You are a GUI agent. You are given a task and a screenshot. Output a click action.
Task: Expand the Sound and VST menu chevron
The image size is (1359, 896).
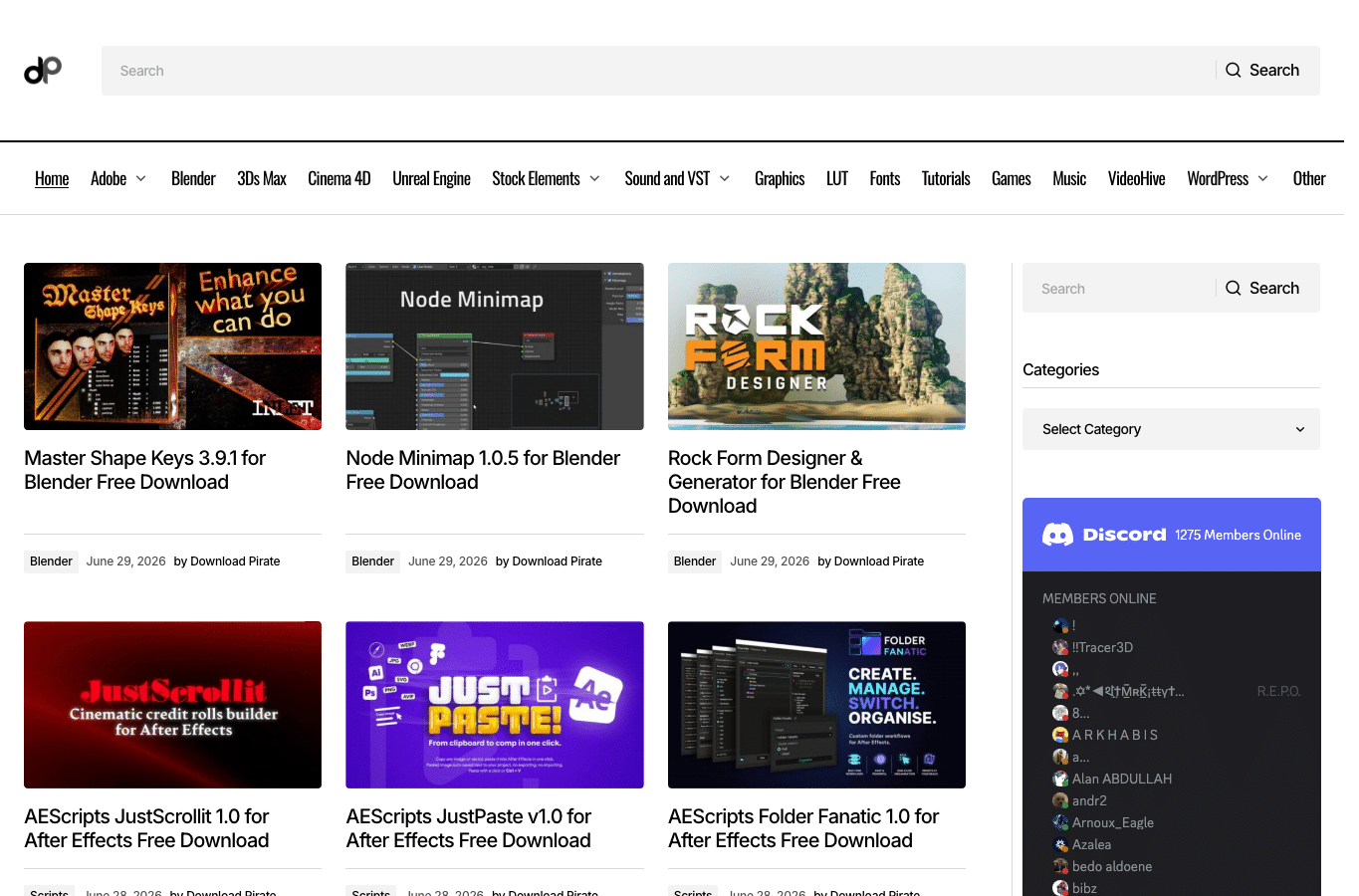point(725,178)
